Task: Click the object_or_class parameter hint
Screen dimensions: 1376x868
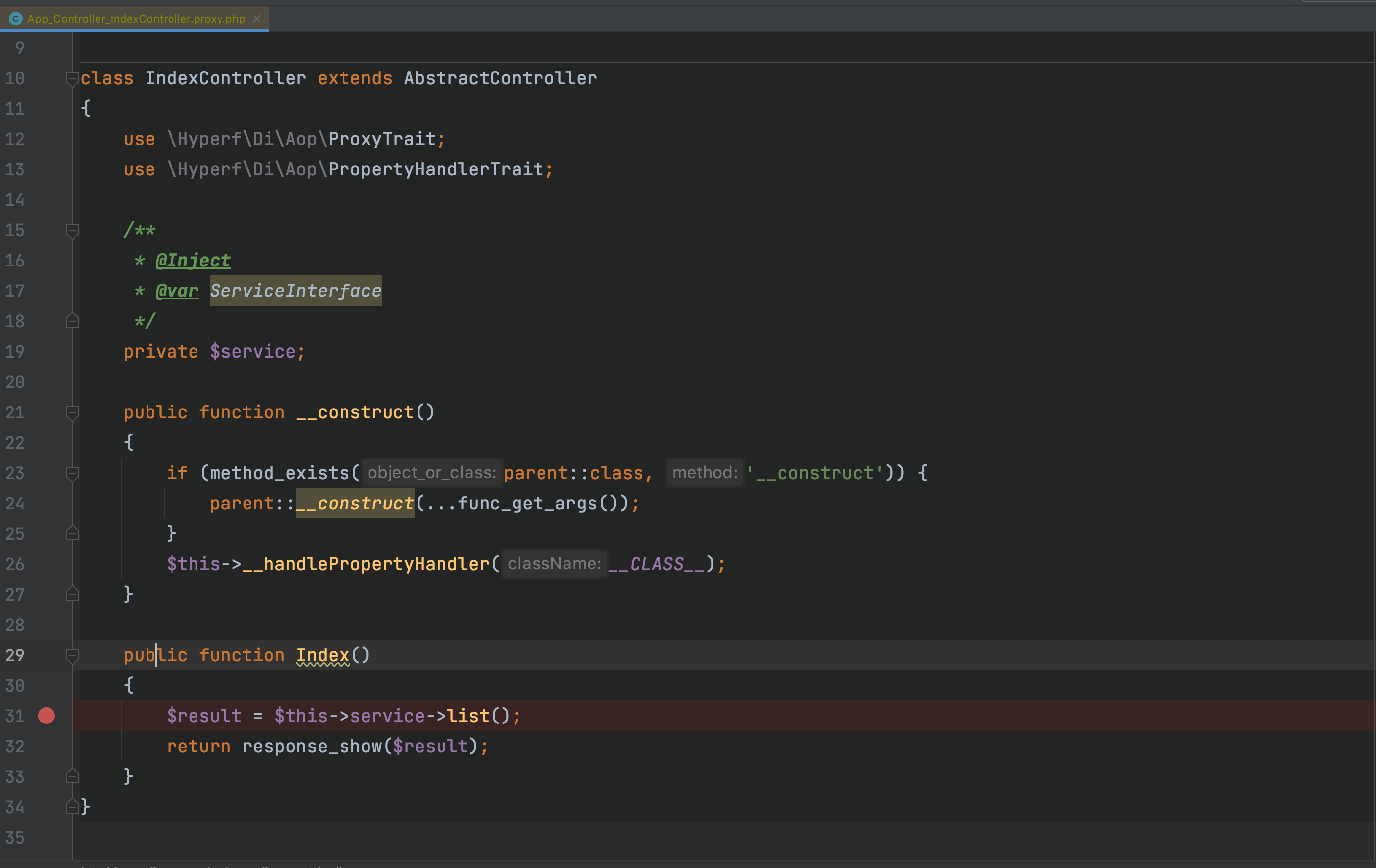Action: [431, 473]
